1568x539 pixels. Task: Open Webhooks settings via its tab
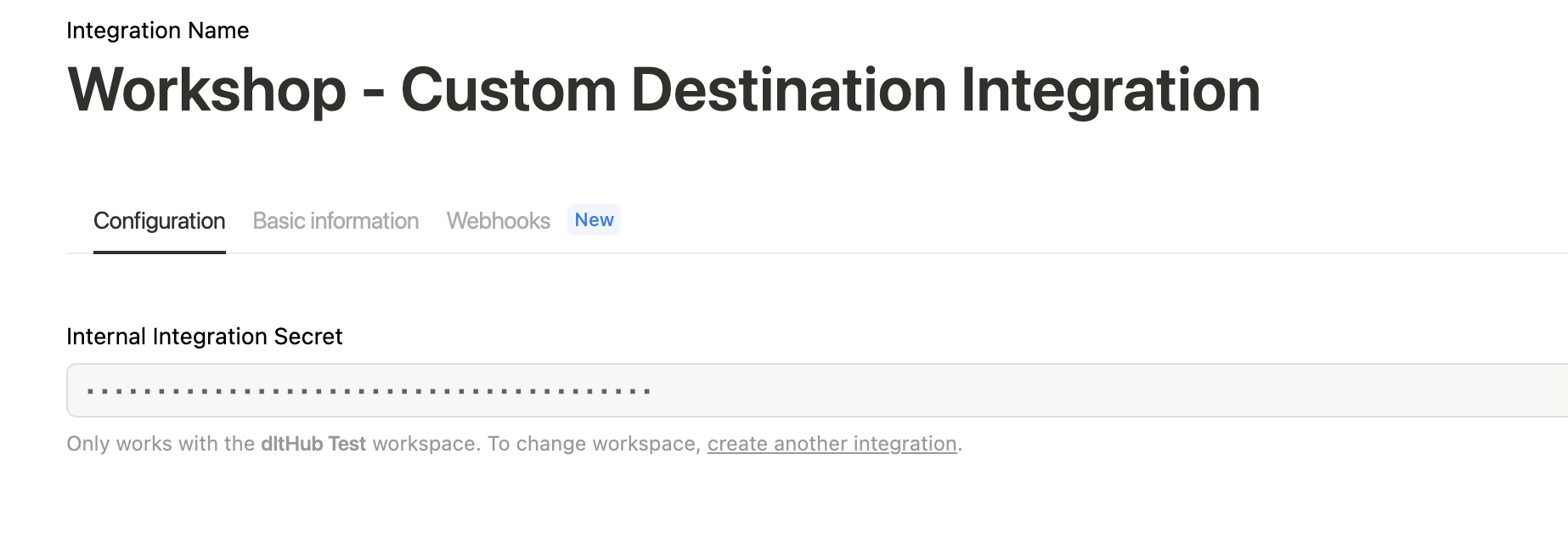[x=498, y=220]
